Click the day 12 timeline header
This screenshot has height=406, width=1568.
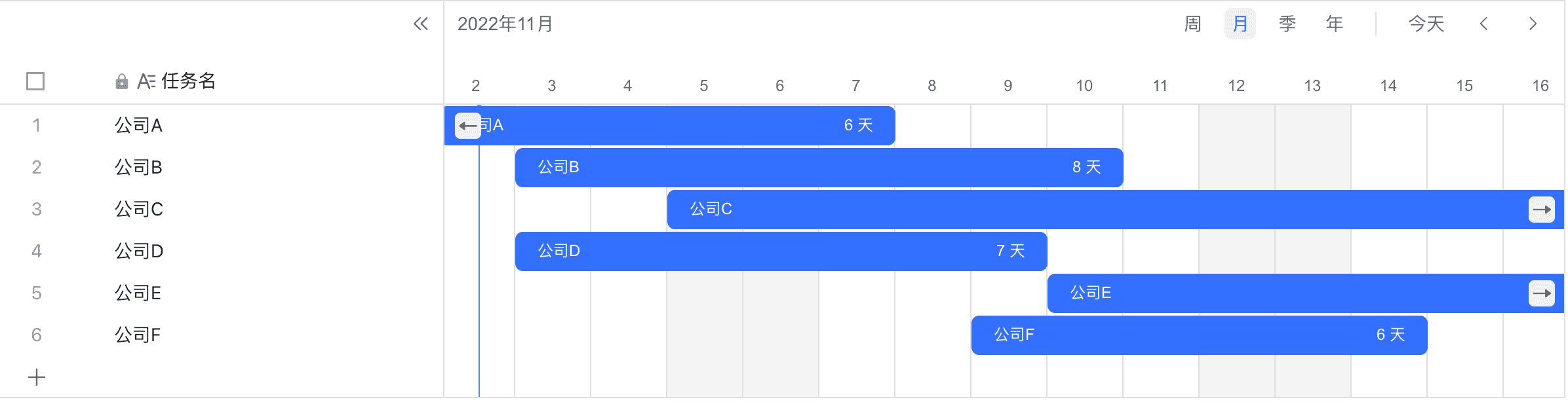(x=1236, y=86)
